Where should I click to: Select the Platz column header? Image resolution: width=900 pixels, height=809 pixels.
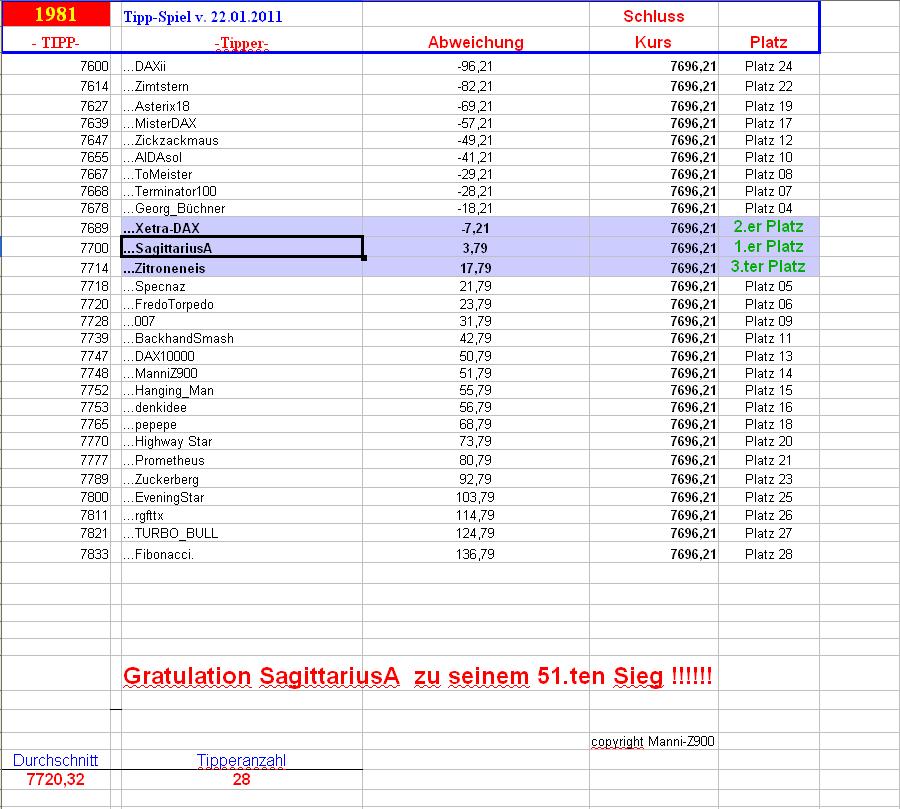coord(768,42)
